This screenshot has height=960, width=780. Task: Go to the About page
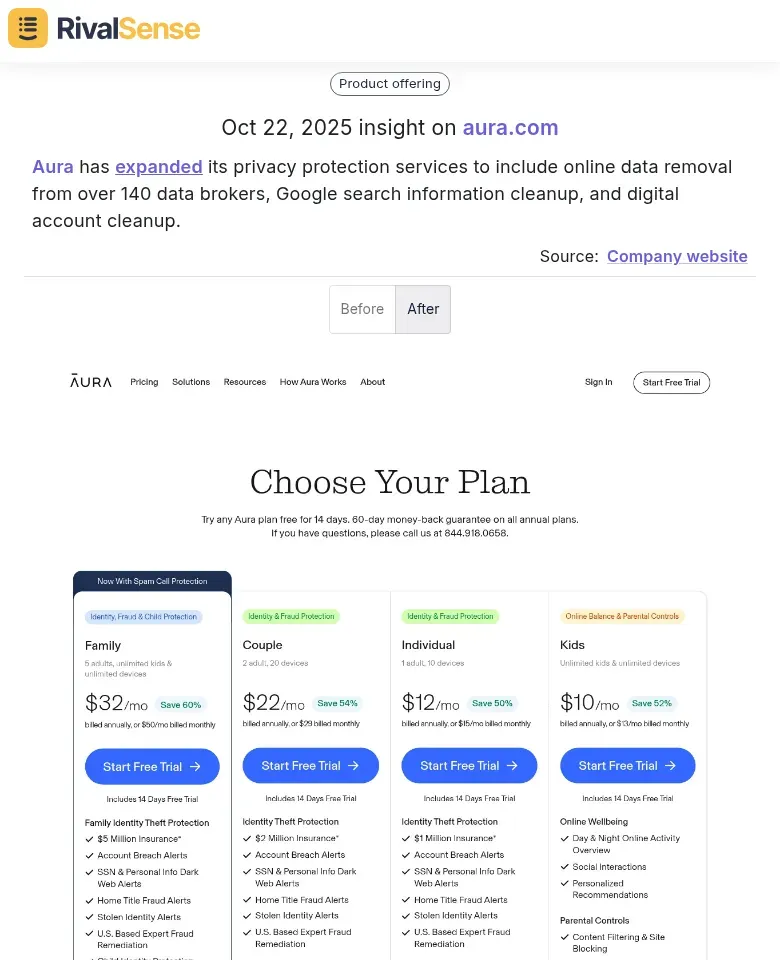tap(373, 382)
